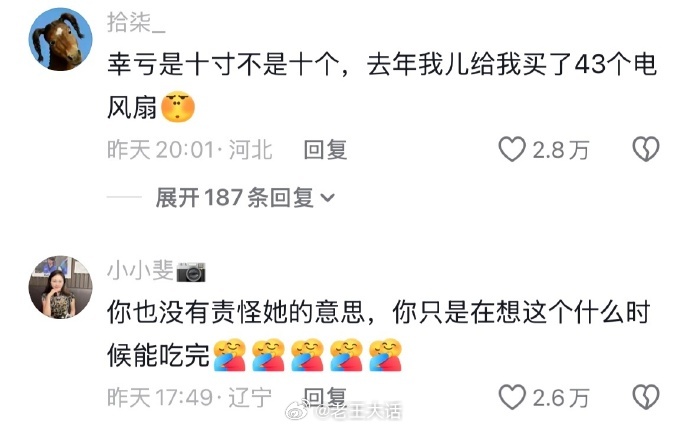Like the comment by 拾柒_
The image size is (690, 428).
coord(512,149)
